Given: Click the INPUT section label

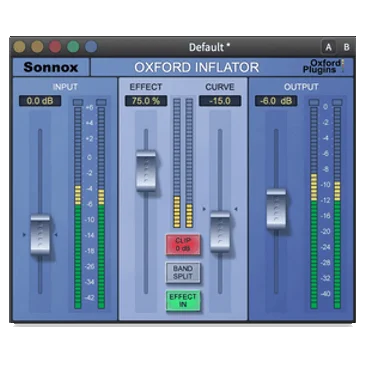Looking at the screenshot, I should click(65, 87).
